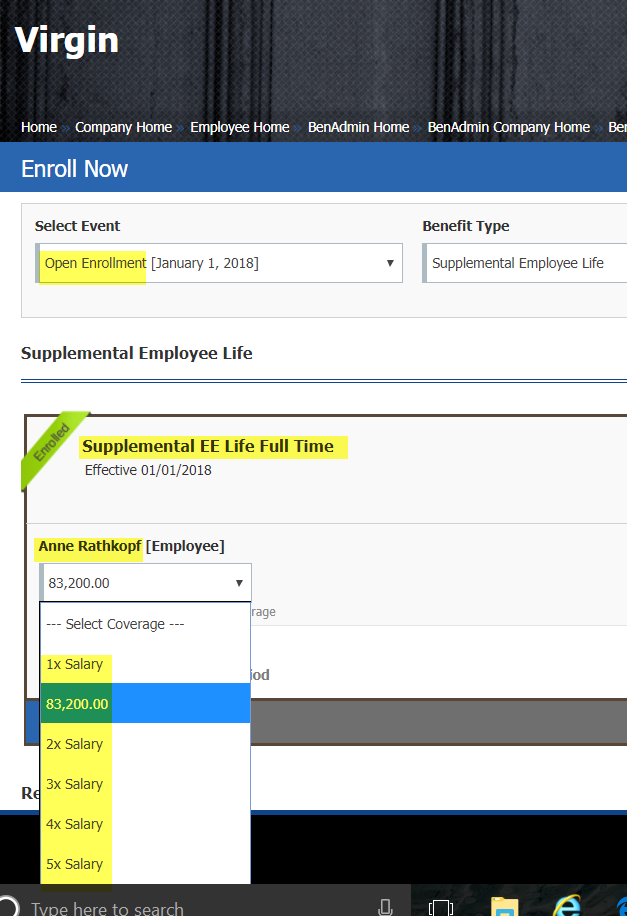Image resolution: width=627 pixels, height=916 pixels.
Task: Open BenAdmin Company Home link
Action: [508, 127]
